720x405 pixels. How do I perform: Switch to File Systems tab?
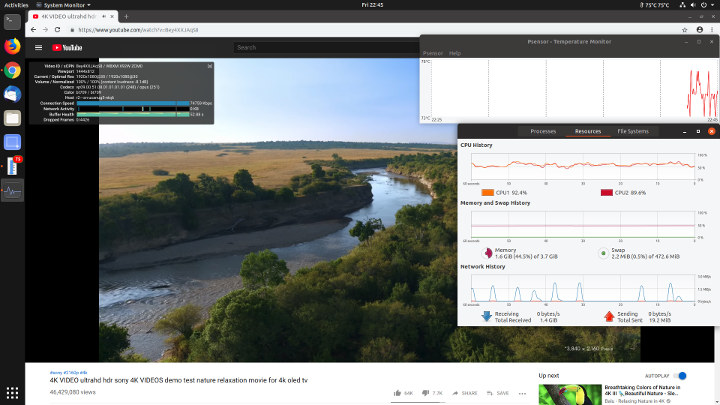click(633, 131)
